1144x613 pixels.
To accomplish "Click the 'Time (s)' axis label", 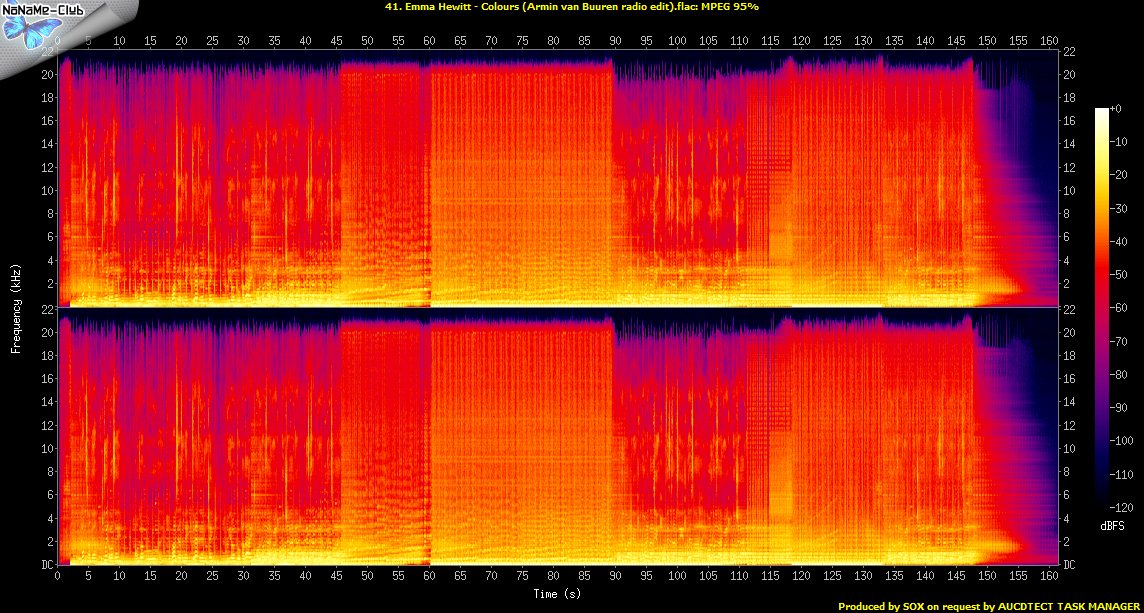I will pos(556,594).
